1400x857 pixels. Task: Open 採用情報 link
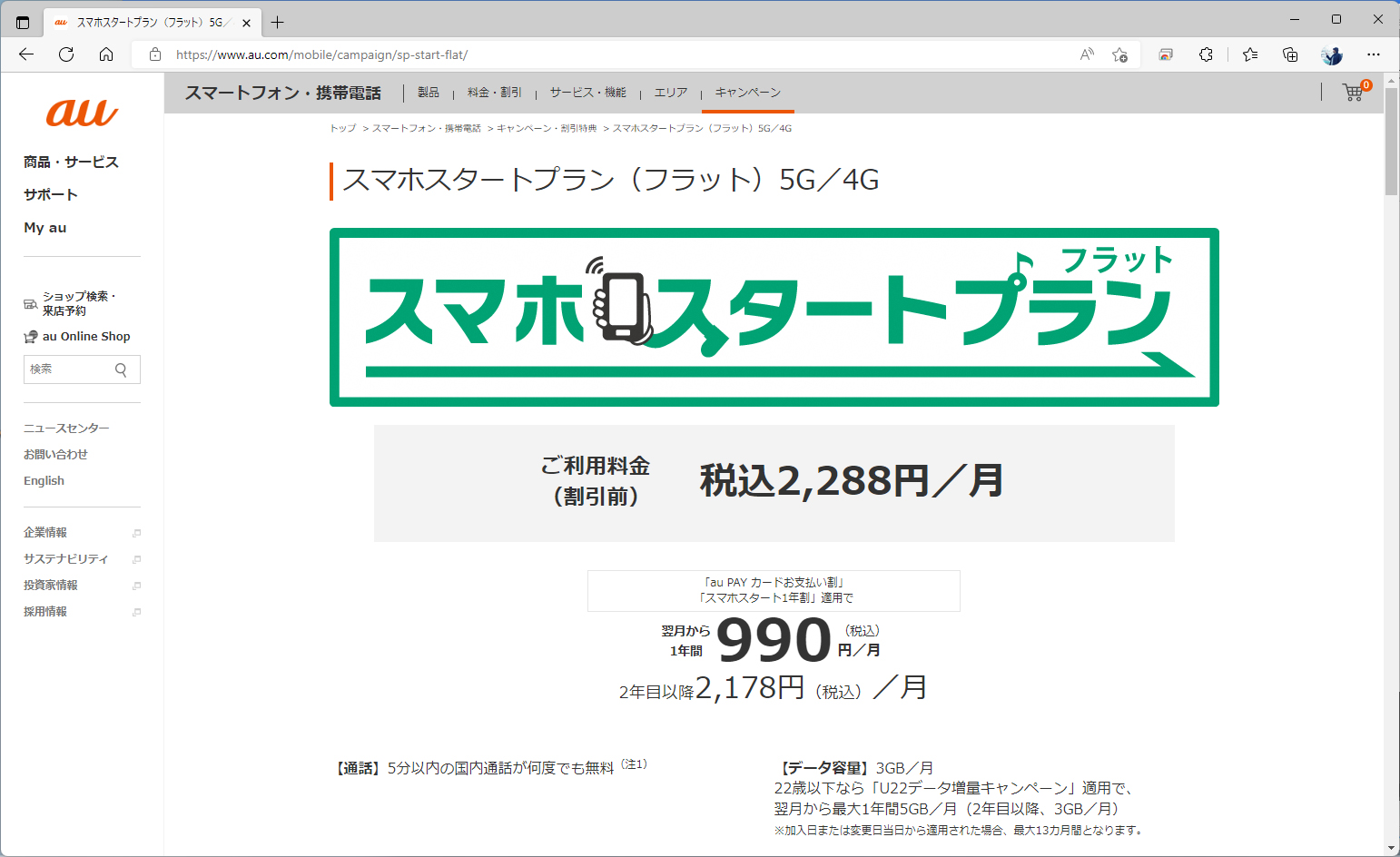coord(45,612)
